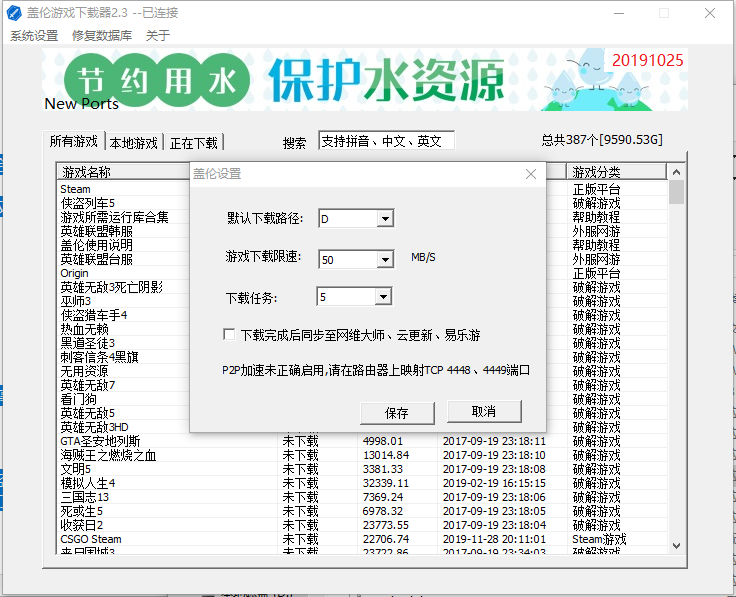Click the water-saving banner image

pos(365,79)
